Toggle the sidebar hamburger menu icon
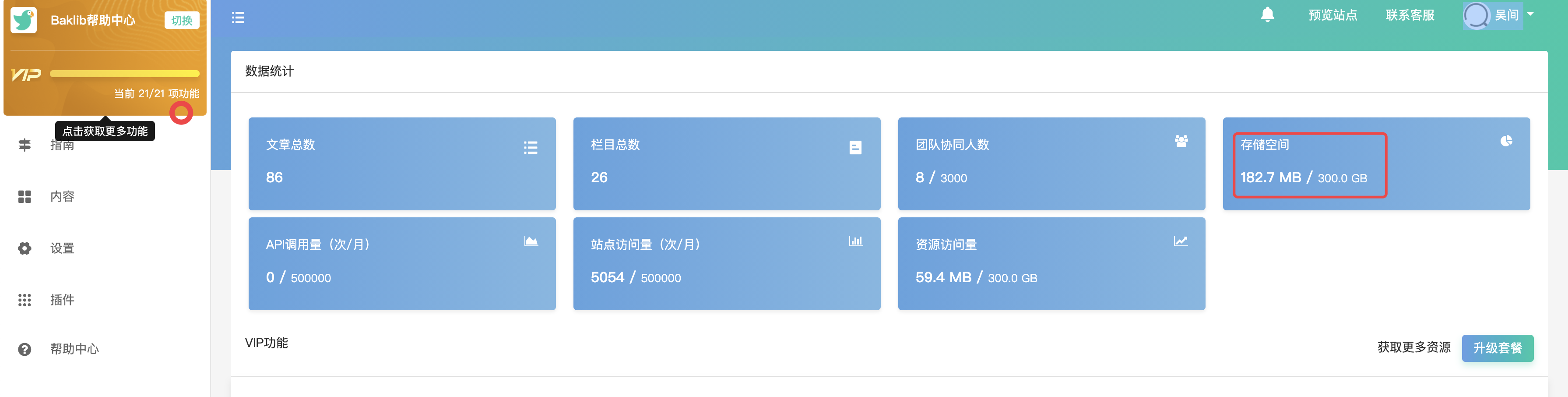 (238, 18)
